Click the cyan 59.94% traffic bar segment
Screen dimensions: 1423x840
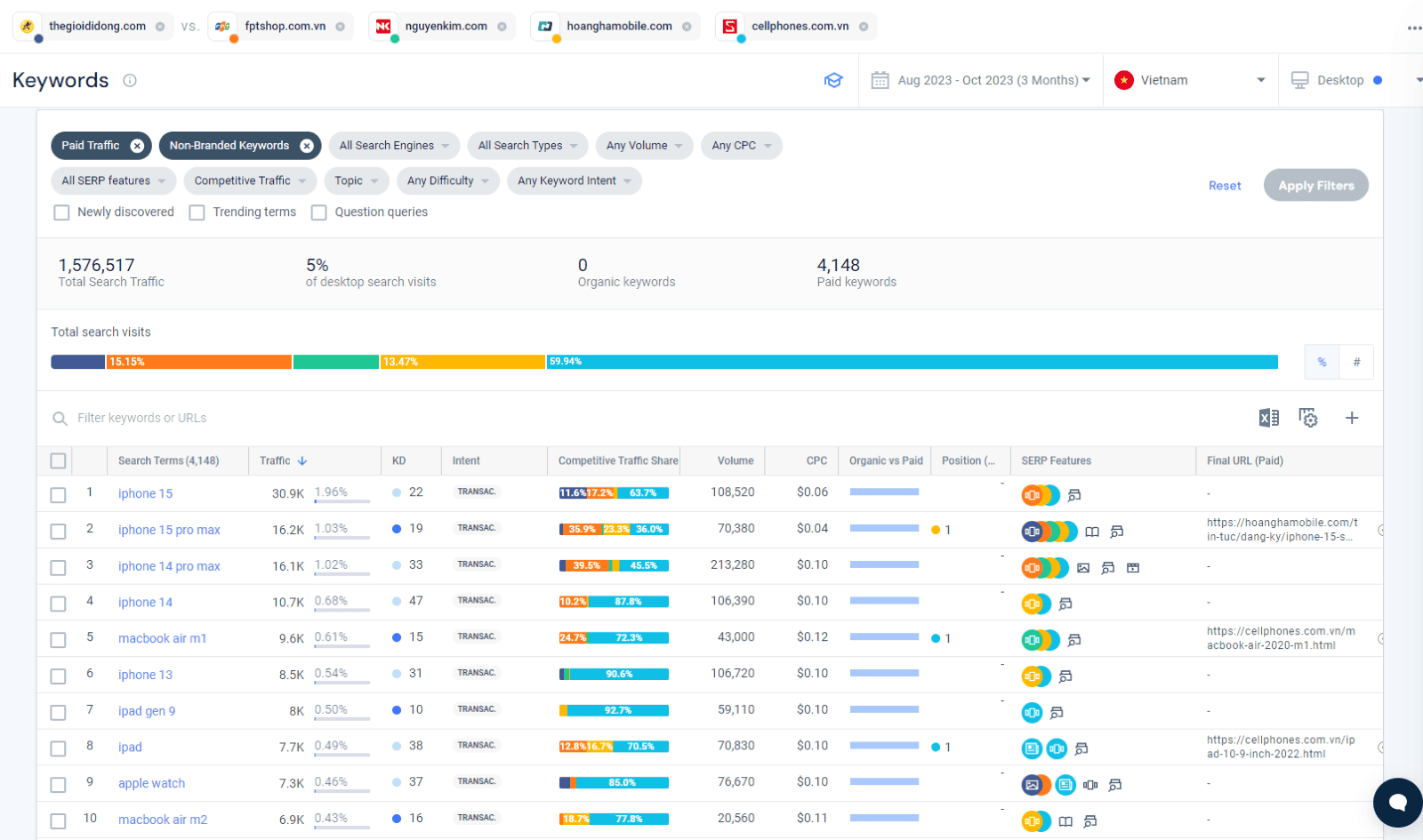point(912,362)
